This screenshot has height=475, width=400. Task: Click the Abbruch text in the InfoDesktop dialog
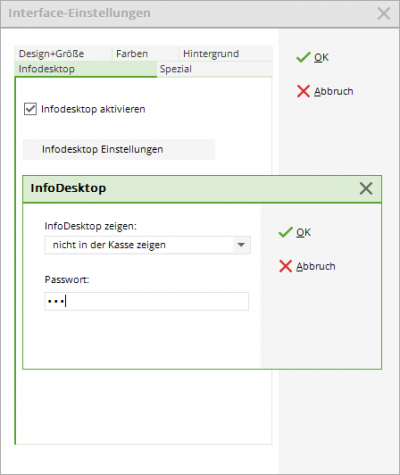coord(316,266)
